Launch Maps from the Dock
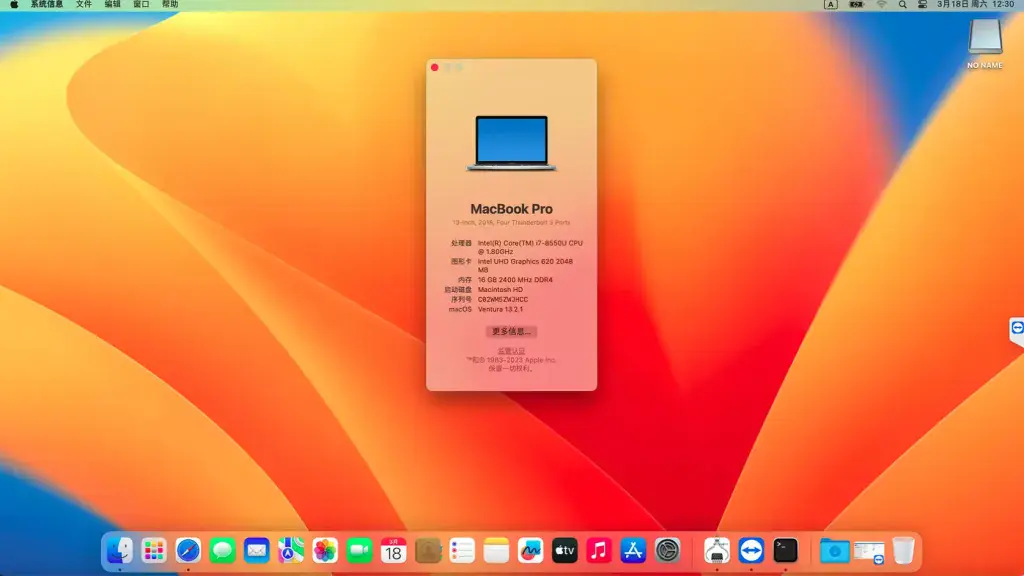Image resolution: width=1024 pixels, height=576 pixels. tap(291, 551)
